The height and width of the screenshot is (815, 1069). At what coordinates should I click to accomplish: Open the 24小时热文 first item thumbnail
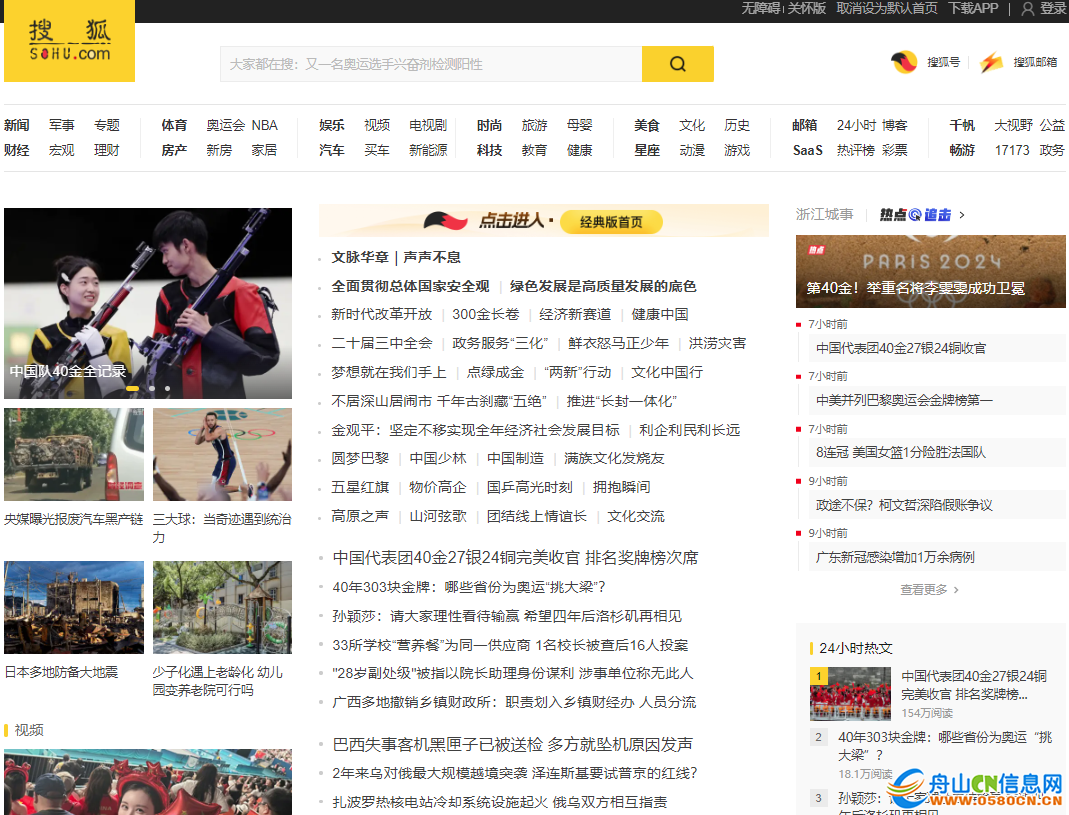tap(850, 694)
